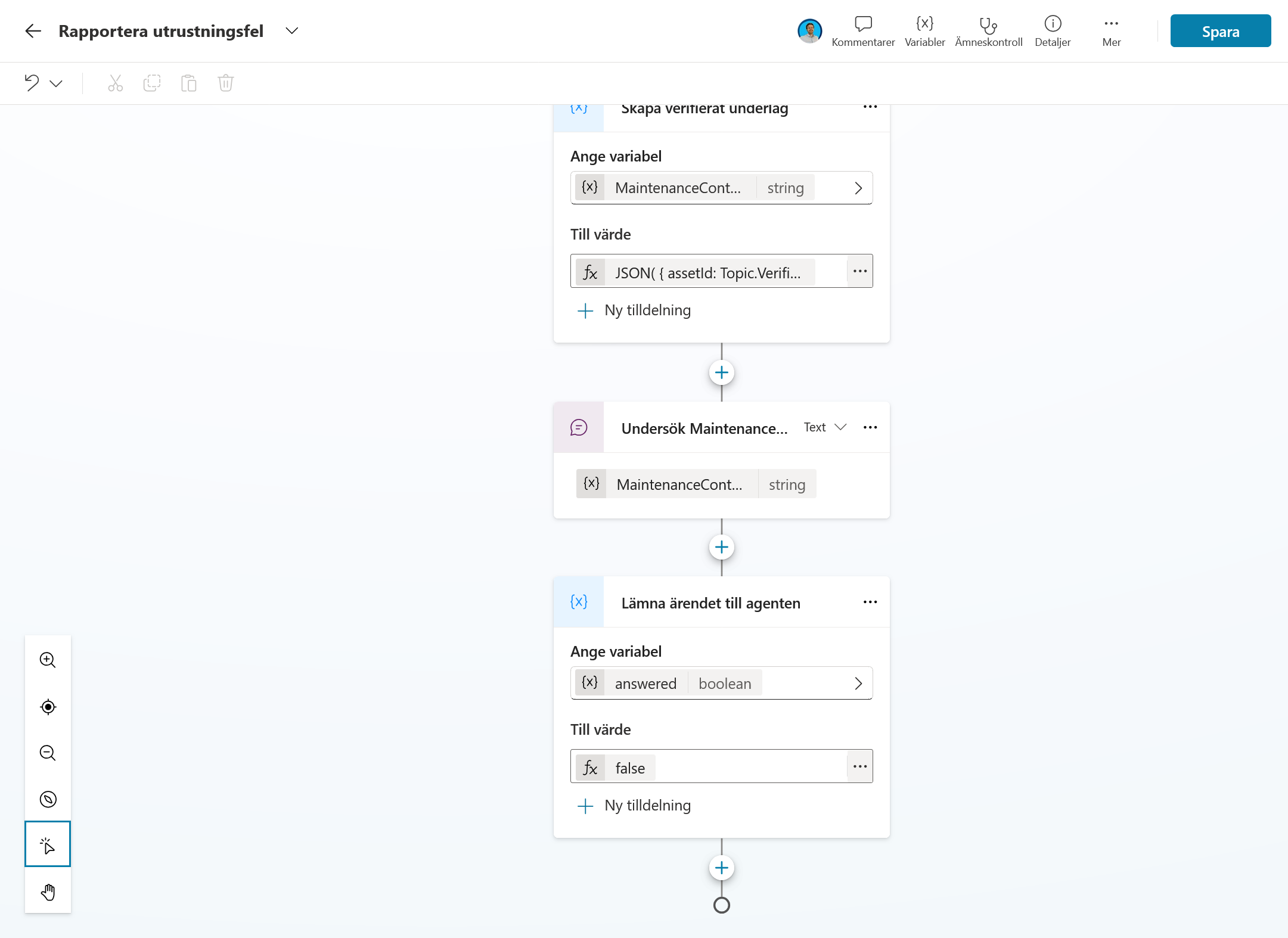
Task: Add node after Lämna ärendet till agenten
Action: point(721,868)
